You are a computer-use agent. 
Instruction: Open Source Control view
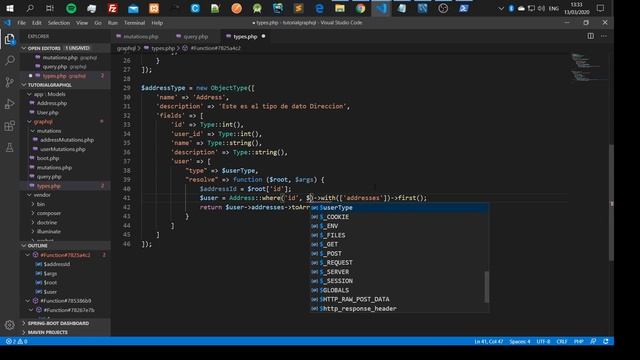tap(10, 82)
